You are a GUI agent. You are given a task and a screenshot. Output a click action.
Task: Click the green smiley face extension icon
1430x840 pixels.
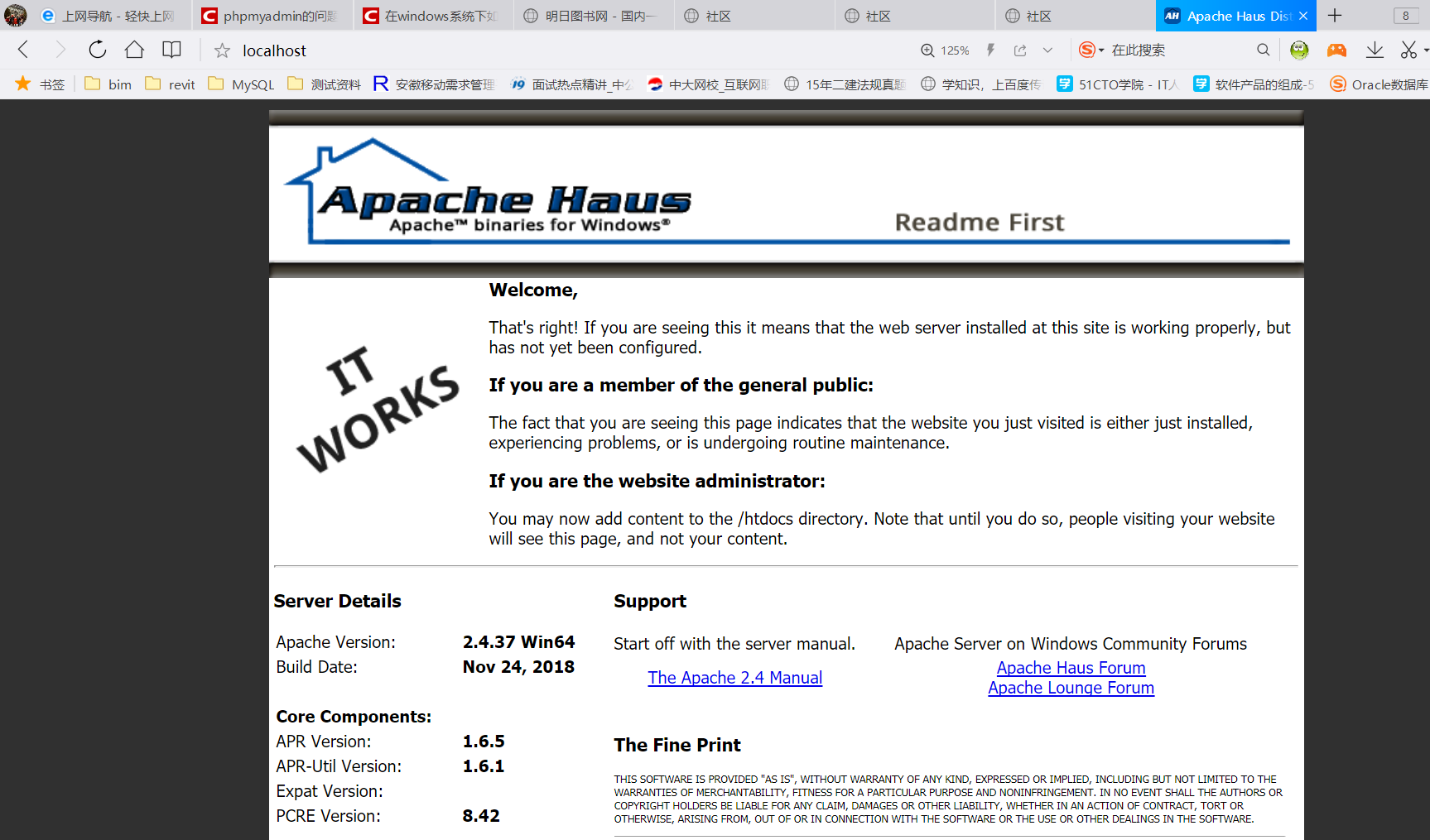tap(1299, 50)
